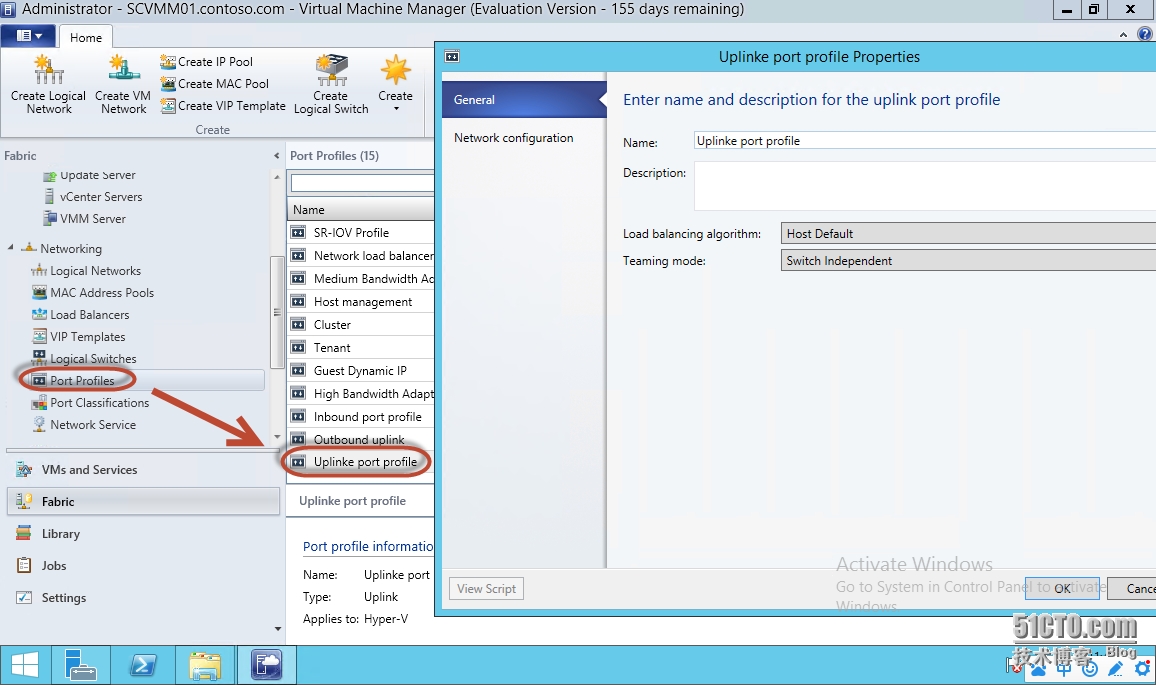Image resolution: width=1156 pixels, height=685 pixels.
Task: Click Virtual Machine Manager taskbar icon
Action: coord(266,665)
